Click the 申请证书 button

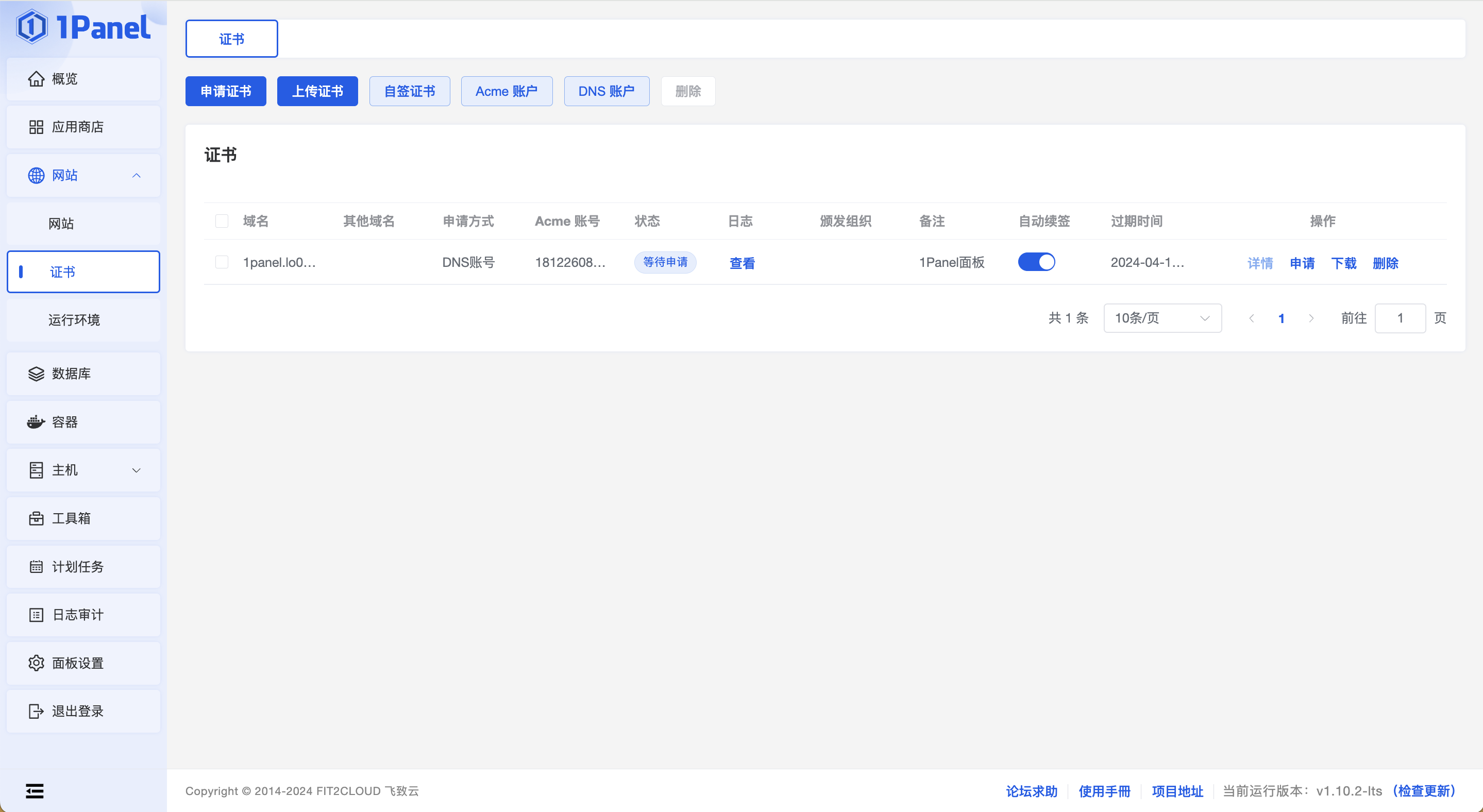[x=226, y=91]
